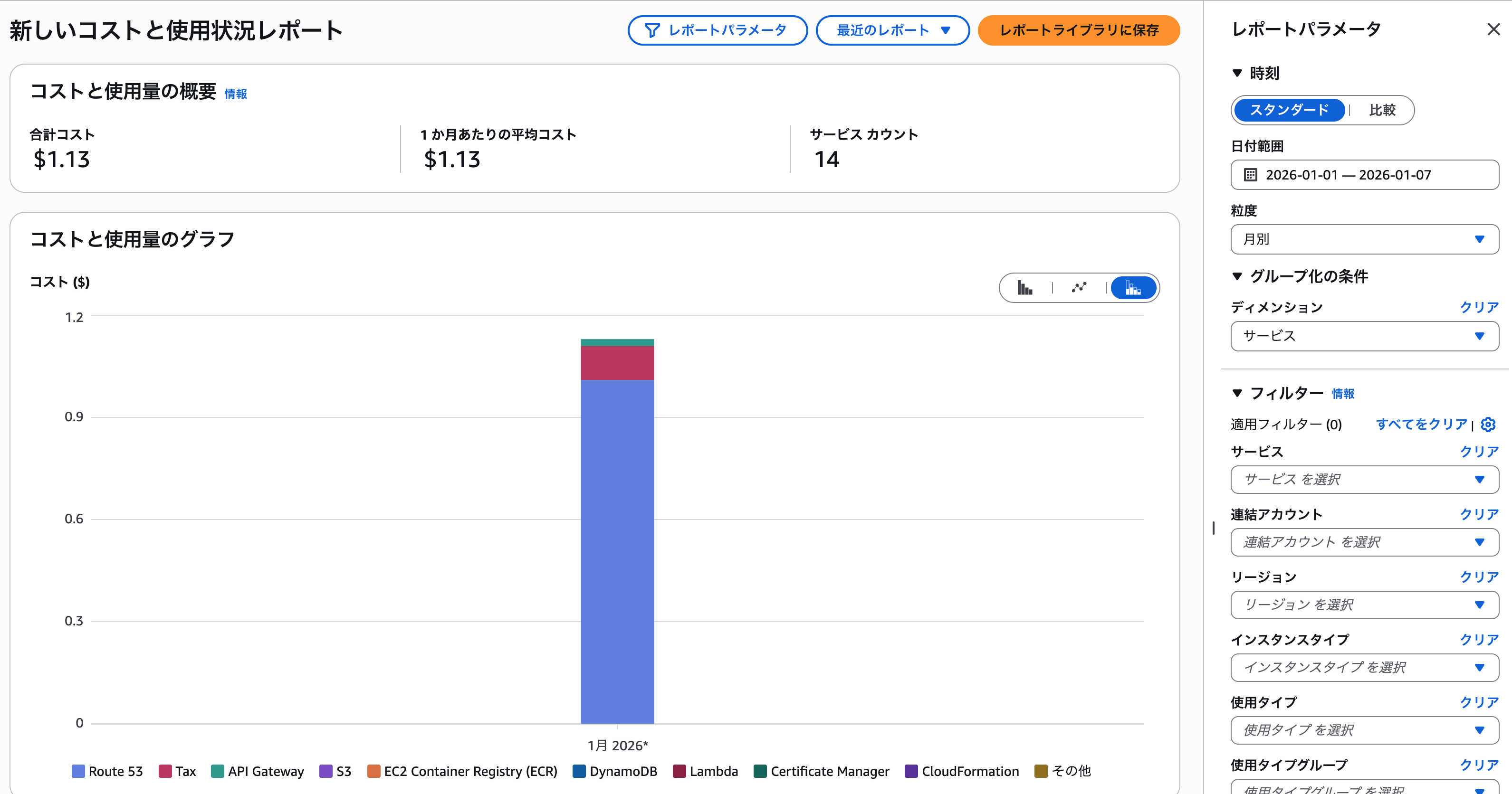The height and width of the screenshot is (794, 1512).
Task: Click funnel icon on レポートパラメータ button
Action: (x=651, y=30)
